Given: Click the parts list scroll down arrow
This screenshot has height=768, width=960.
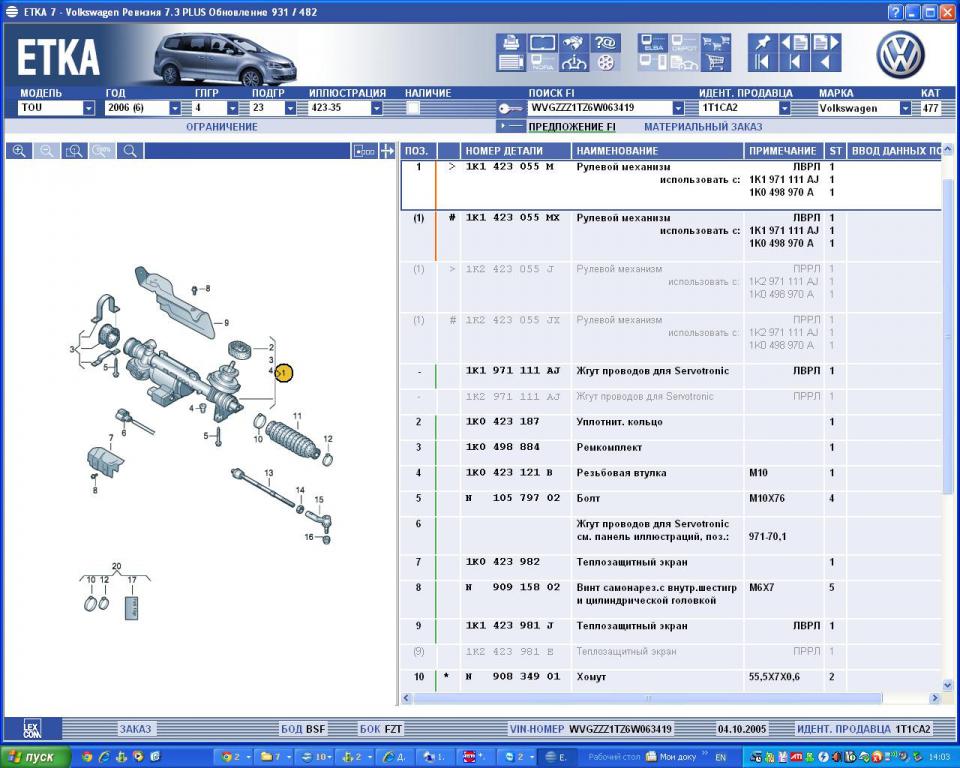Looking at the screenshot, I should (x=948, y=685).
